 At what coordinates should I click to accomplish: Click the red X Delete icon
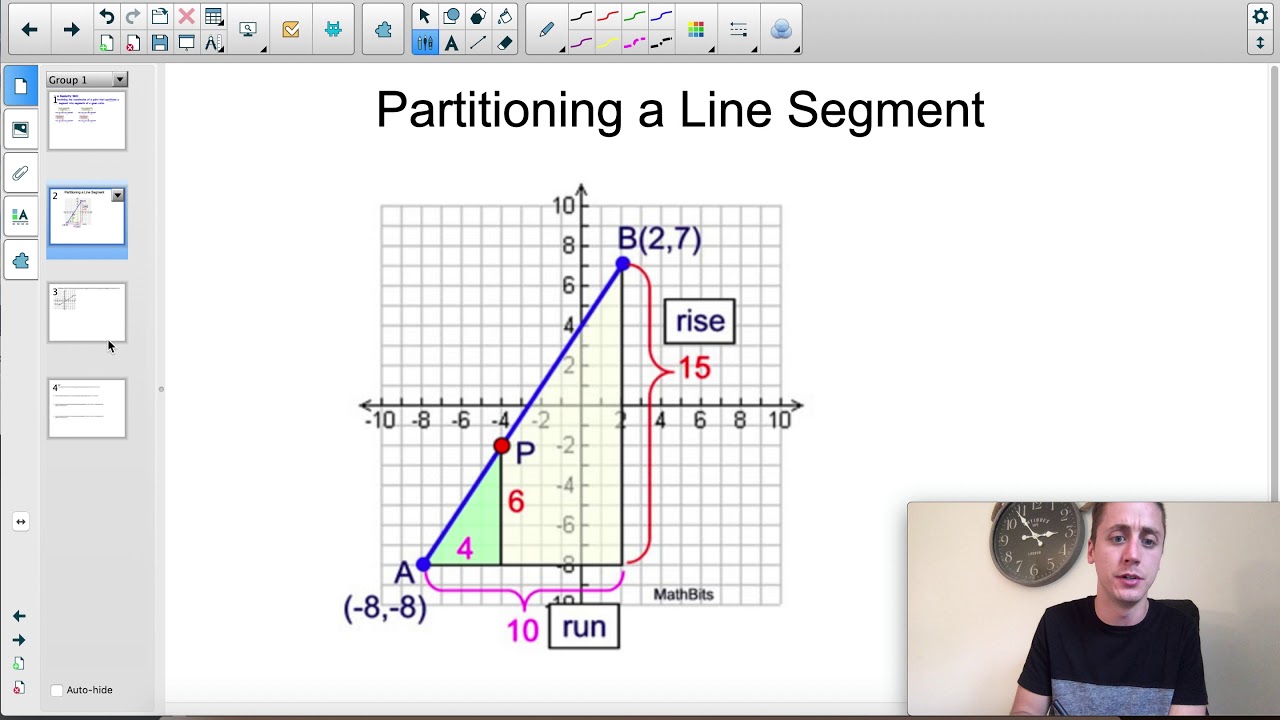186,16
